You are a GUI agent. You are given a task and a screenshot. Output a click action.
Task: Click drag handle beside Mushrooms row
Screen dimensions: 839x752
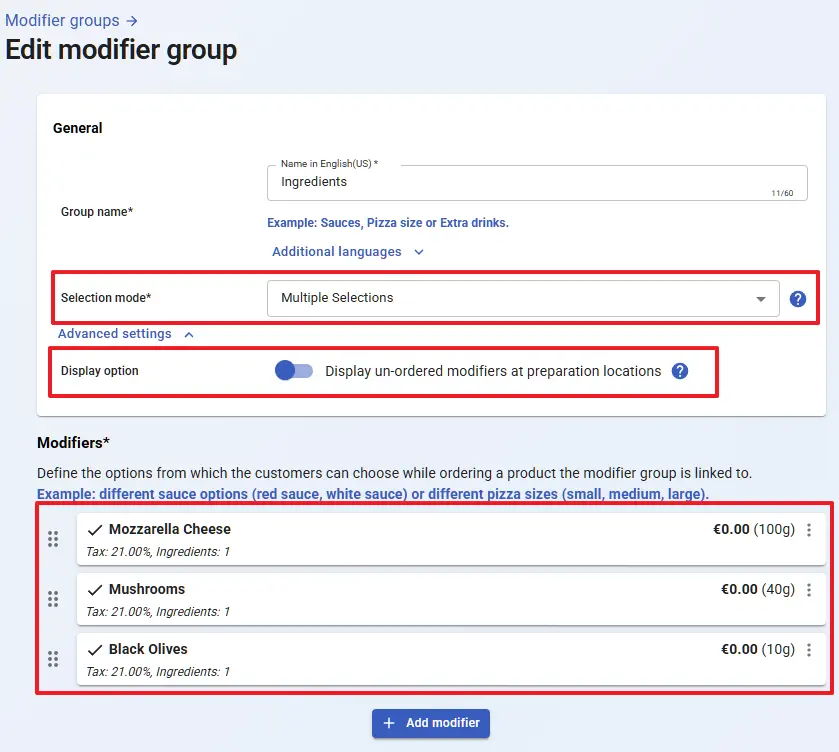coord(53,599)
